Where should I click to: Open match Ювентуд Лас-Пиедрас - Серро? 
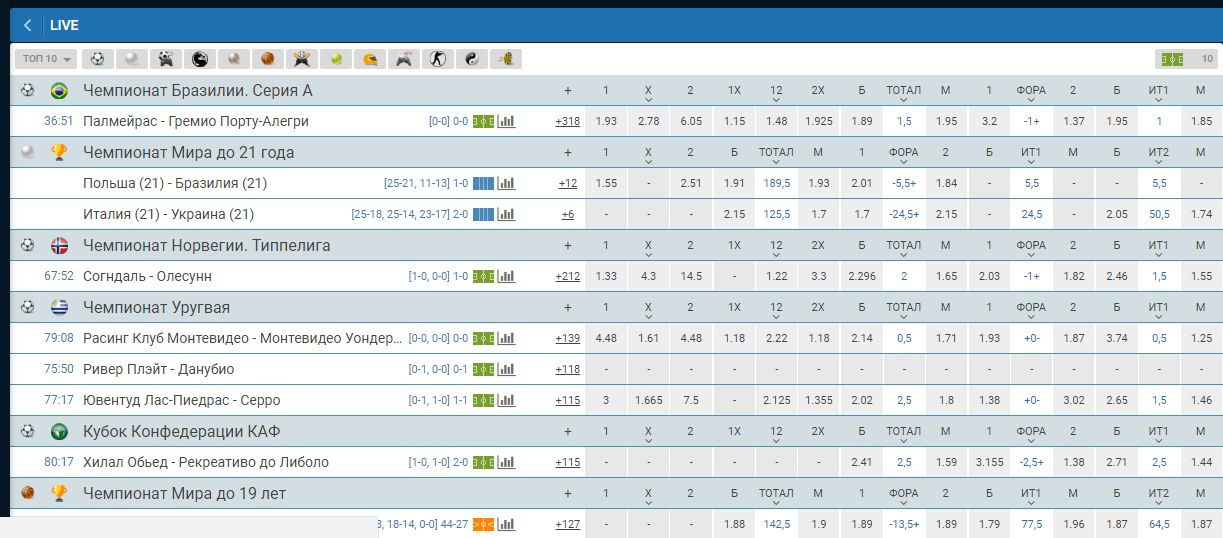point(182,400)
